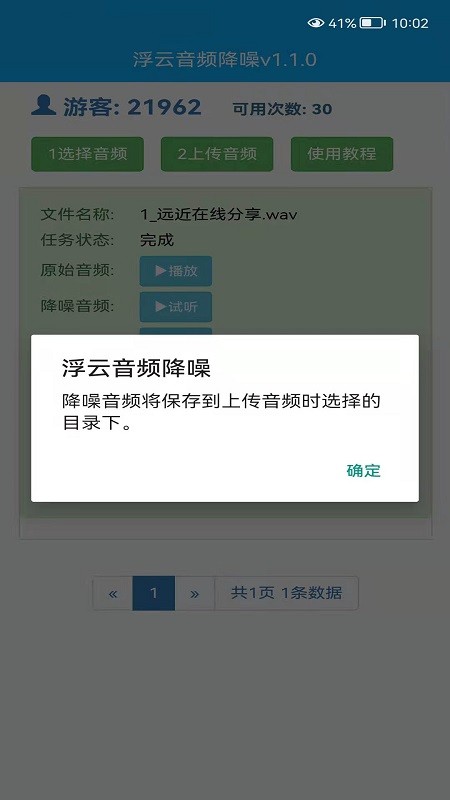
Task: Click the guest user avatar icon
Action: 43,106
